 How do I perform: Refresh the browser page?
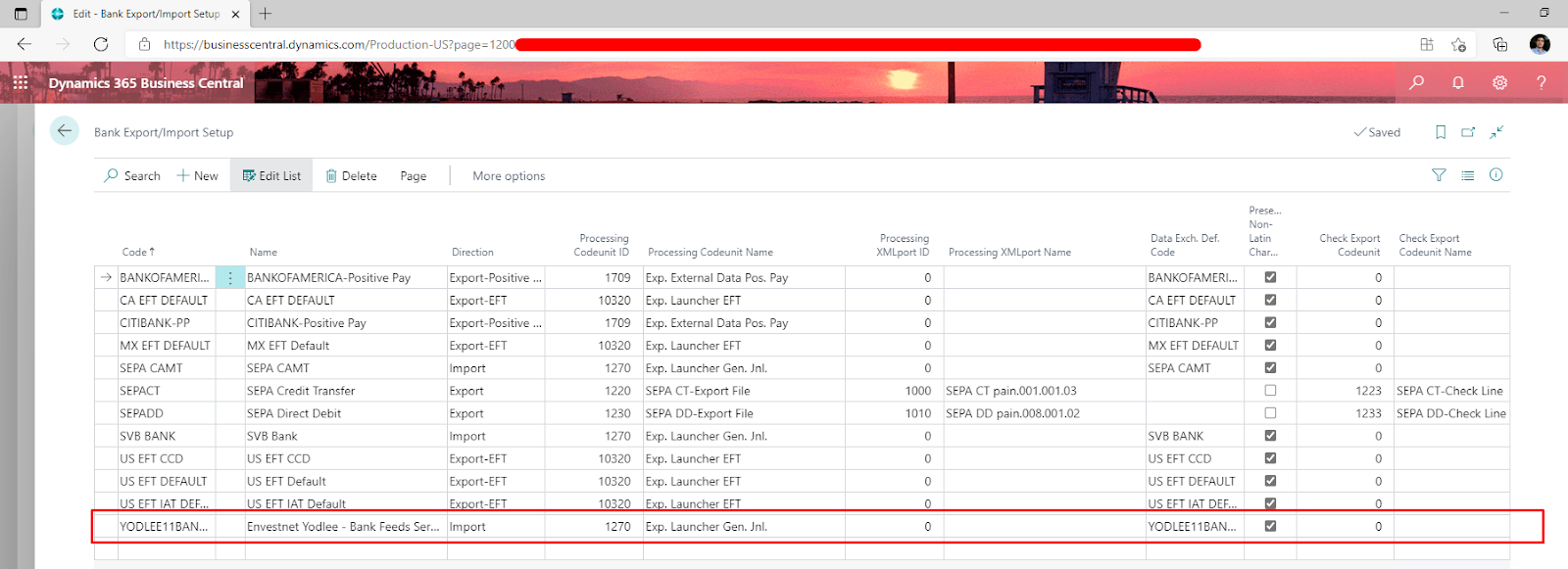pyautogui.click(x=101, y=44)
